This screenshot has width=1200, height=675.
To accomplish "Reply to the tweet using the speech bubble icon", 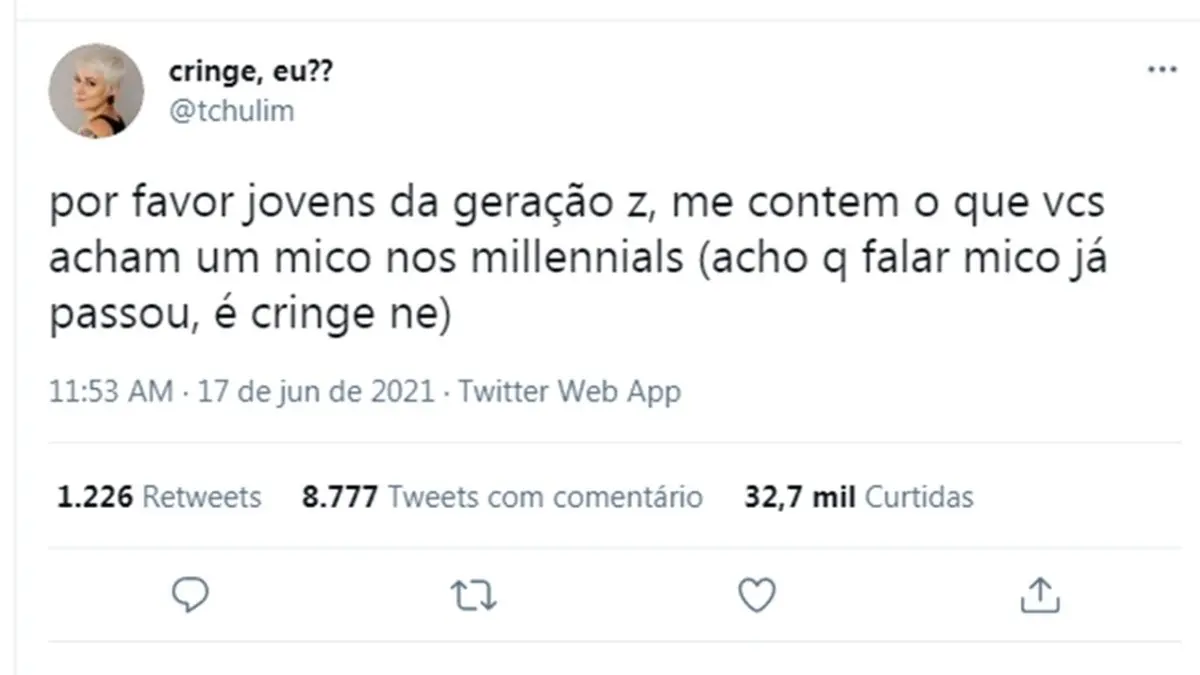I will 190,595.
